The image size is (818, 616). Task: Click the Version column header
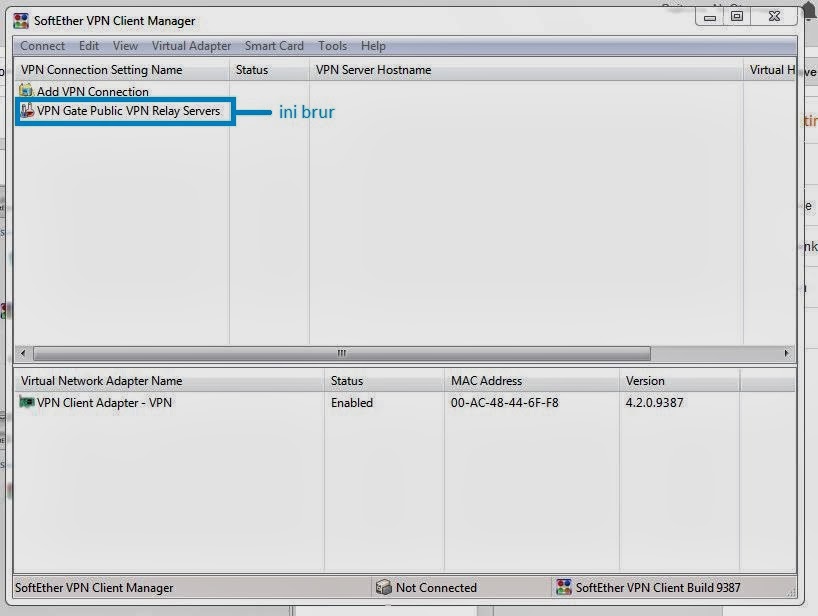pos(679,381)
